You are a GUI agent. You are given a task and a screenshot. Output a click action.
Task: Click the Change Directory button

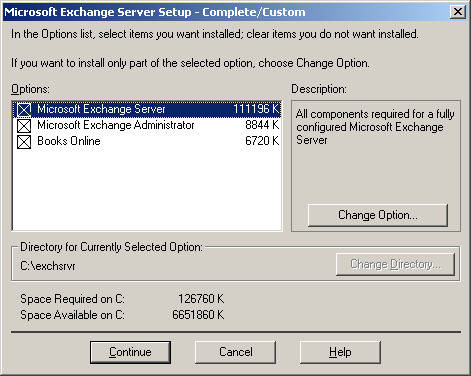(395, 264)
